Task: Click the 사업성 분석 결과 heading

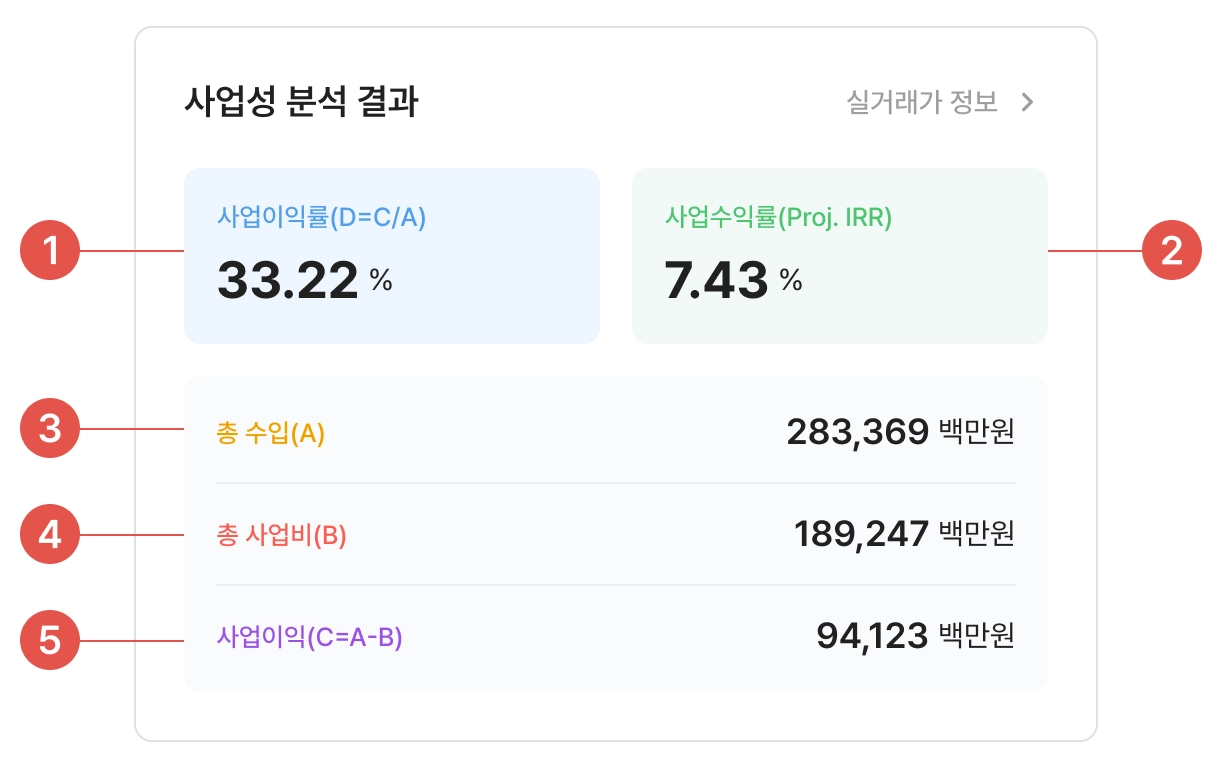Action: click(x=301, y=102)
